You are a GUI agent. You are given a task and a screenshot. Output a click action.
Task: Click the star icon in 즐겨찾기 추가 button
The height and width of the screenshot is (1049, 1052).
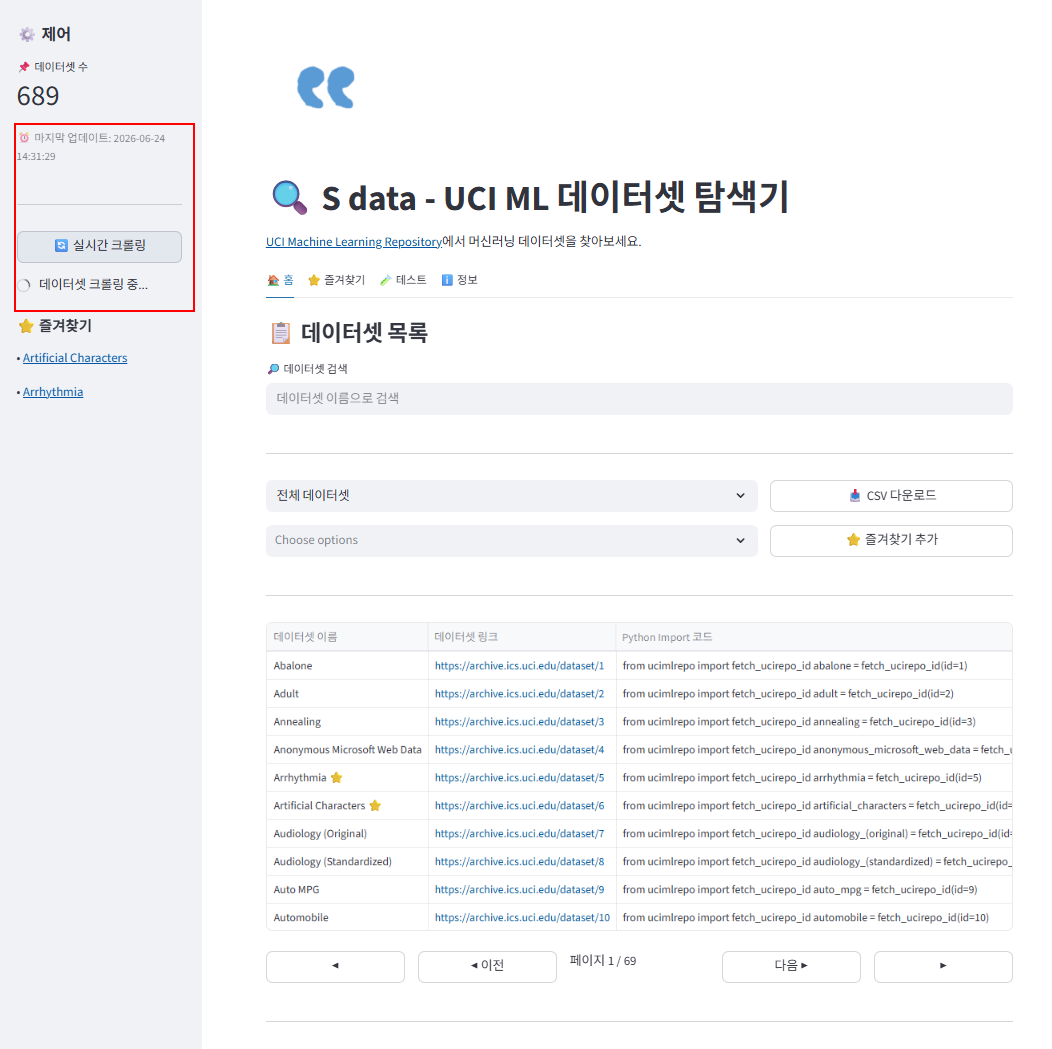point(853,540)
